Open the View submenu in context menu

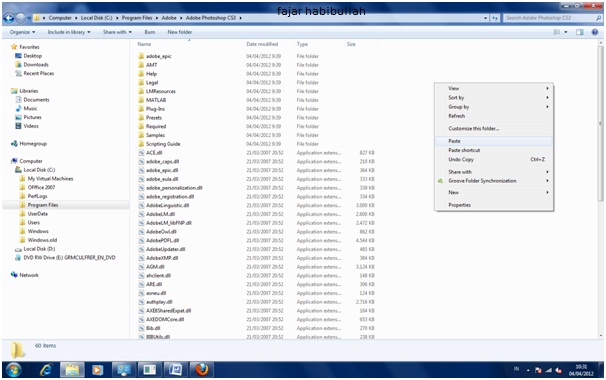[494, 89]
